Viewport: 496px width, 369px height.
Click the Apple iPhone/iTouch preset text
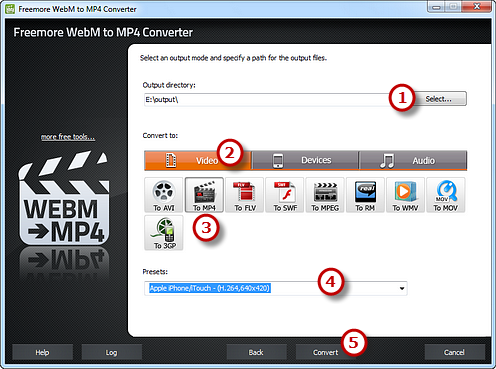(x=210, y=288)
